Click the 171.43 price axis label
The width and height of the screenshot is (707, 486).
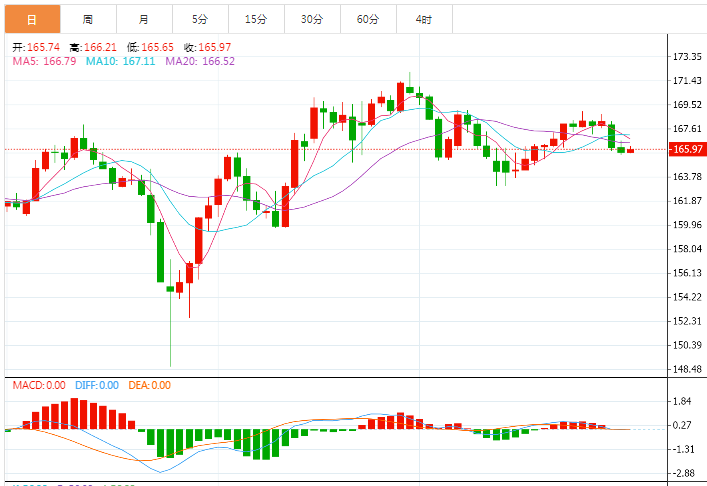[x=687, y=81]
